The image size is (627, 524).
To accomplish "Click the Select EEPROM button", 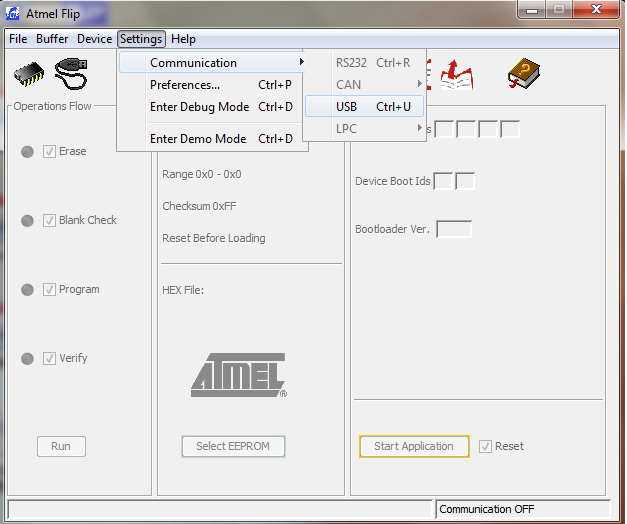I will click(x=233, y=446).
